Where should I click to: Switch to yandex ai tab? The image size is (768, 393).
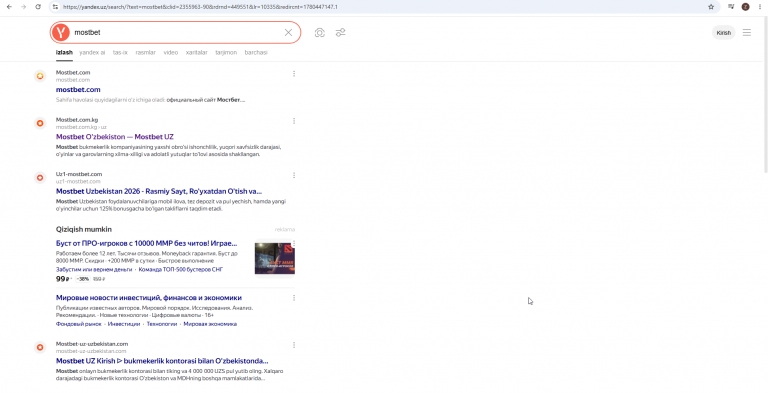[x=92, y=52]
